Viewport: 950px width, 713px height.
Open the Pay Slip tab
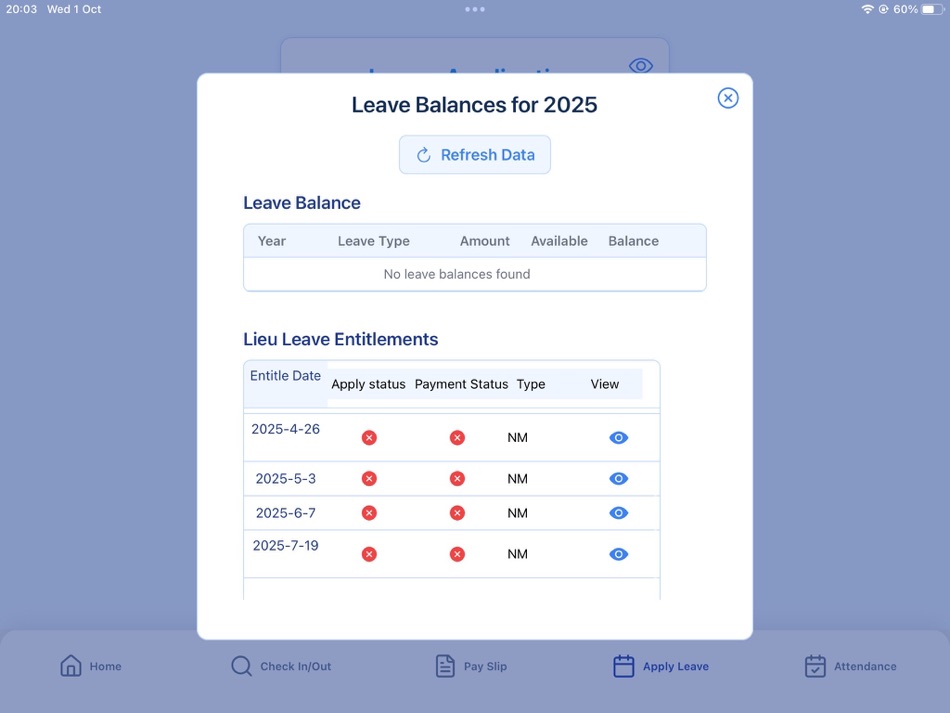tap(471, 666)
